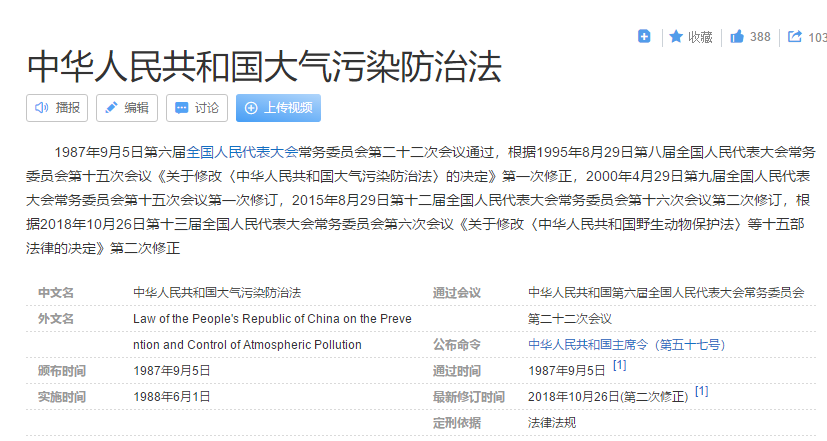Click the 法律法规 value for 定刑依据

[x=552, y=422]
